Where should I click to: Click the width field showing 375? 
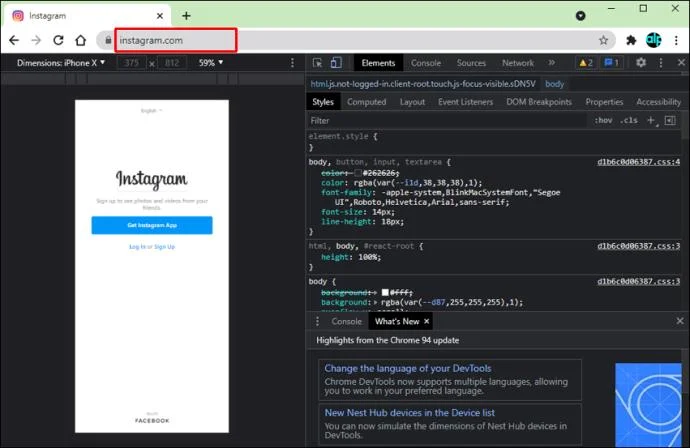(x=132, y=63)
